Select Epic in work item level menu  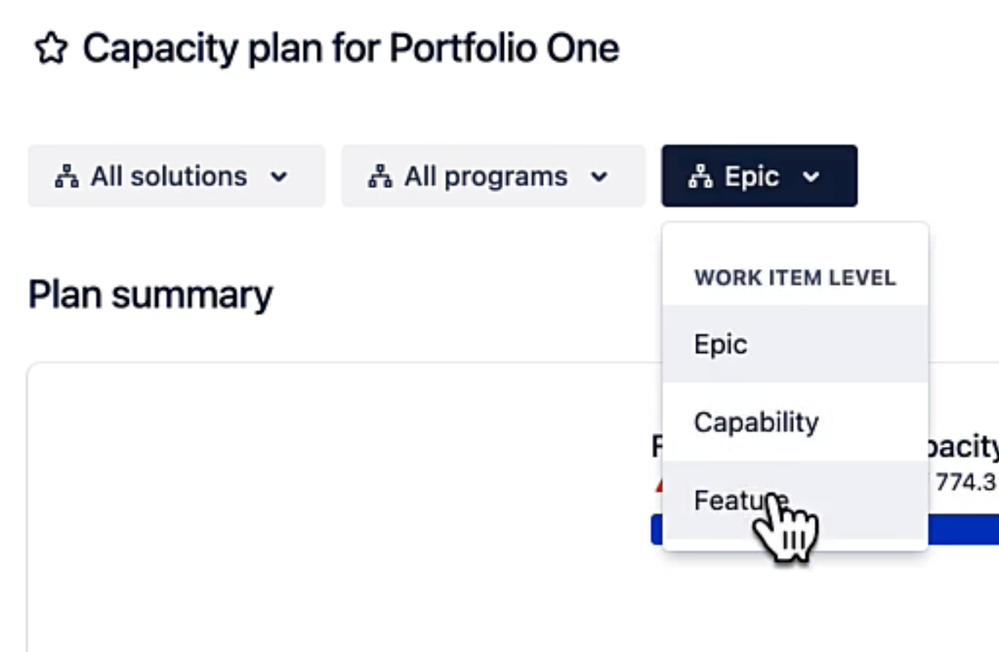[795, 344]
